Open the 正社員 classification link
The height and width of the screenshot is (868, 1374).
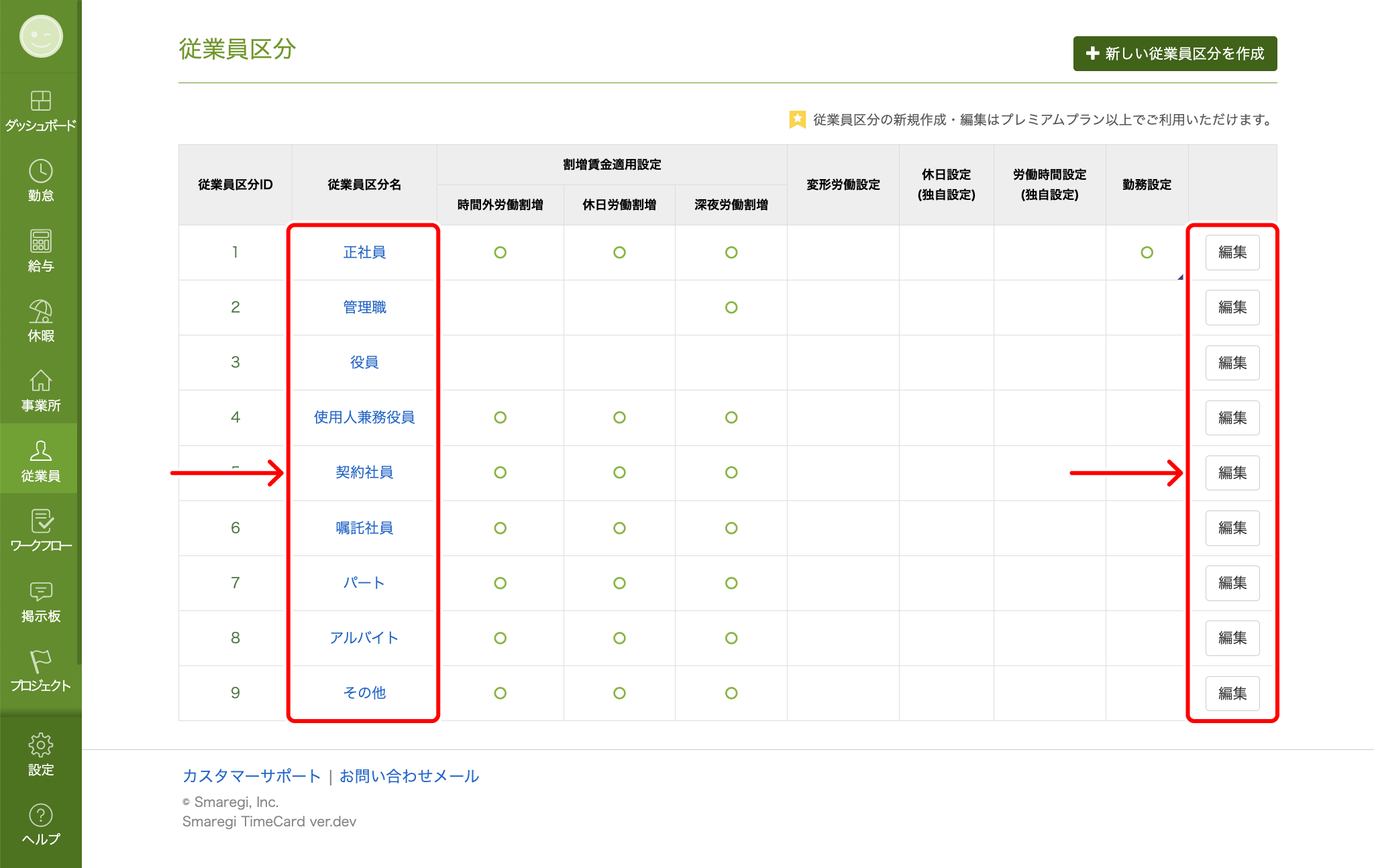(x=364, y=252)
